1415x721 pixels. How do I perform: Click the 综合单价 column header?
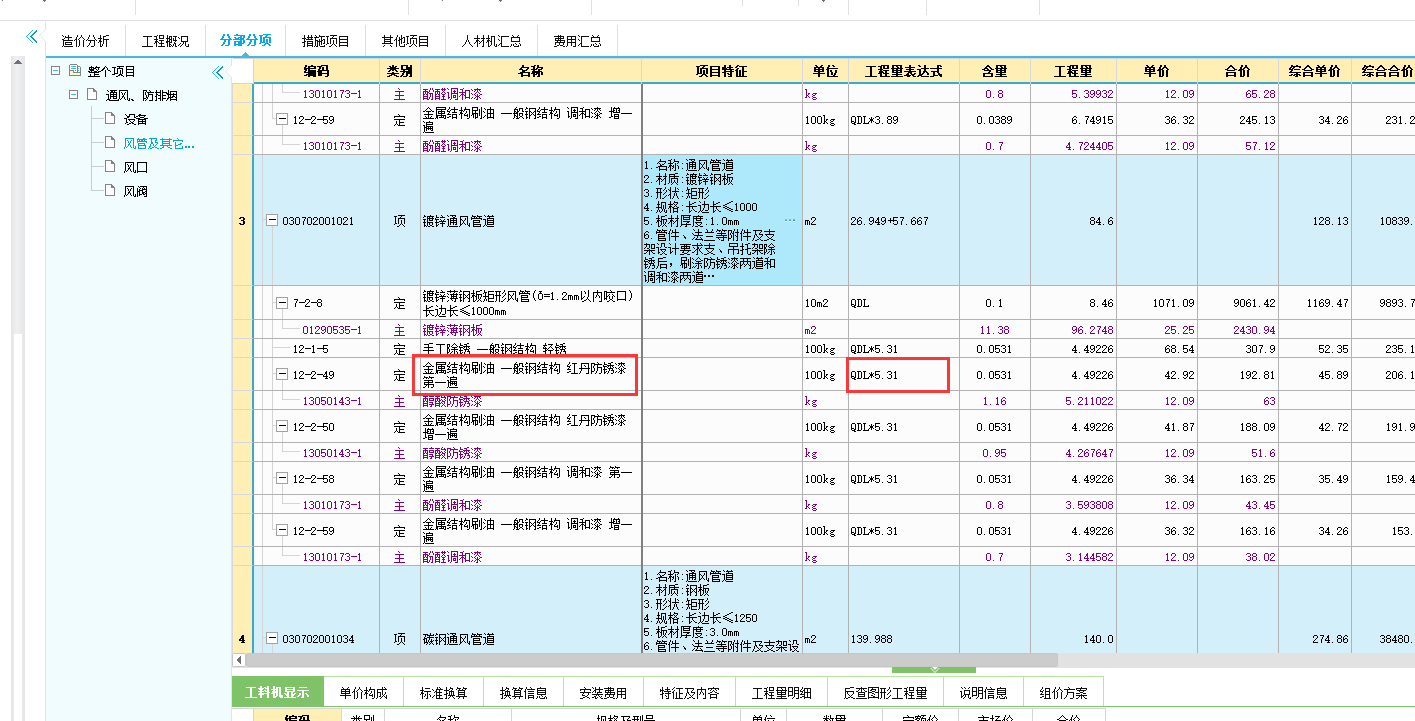(1315, 71)
